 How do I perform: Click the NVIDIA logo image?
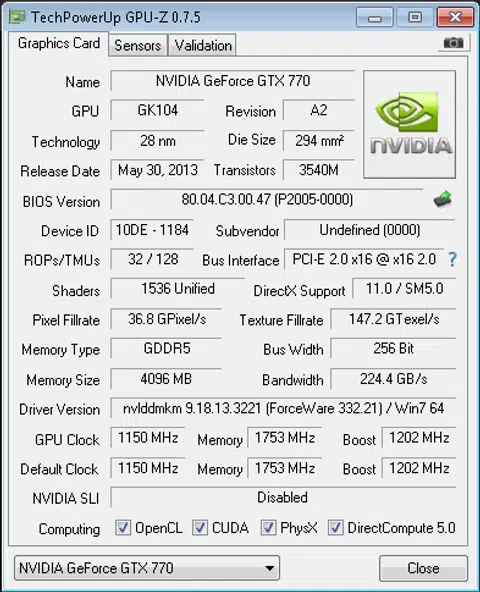click(409, 124)
